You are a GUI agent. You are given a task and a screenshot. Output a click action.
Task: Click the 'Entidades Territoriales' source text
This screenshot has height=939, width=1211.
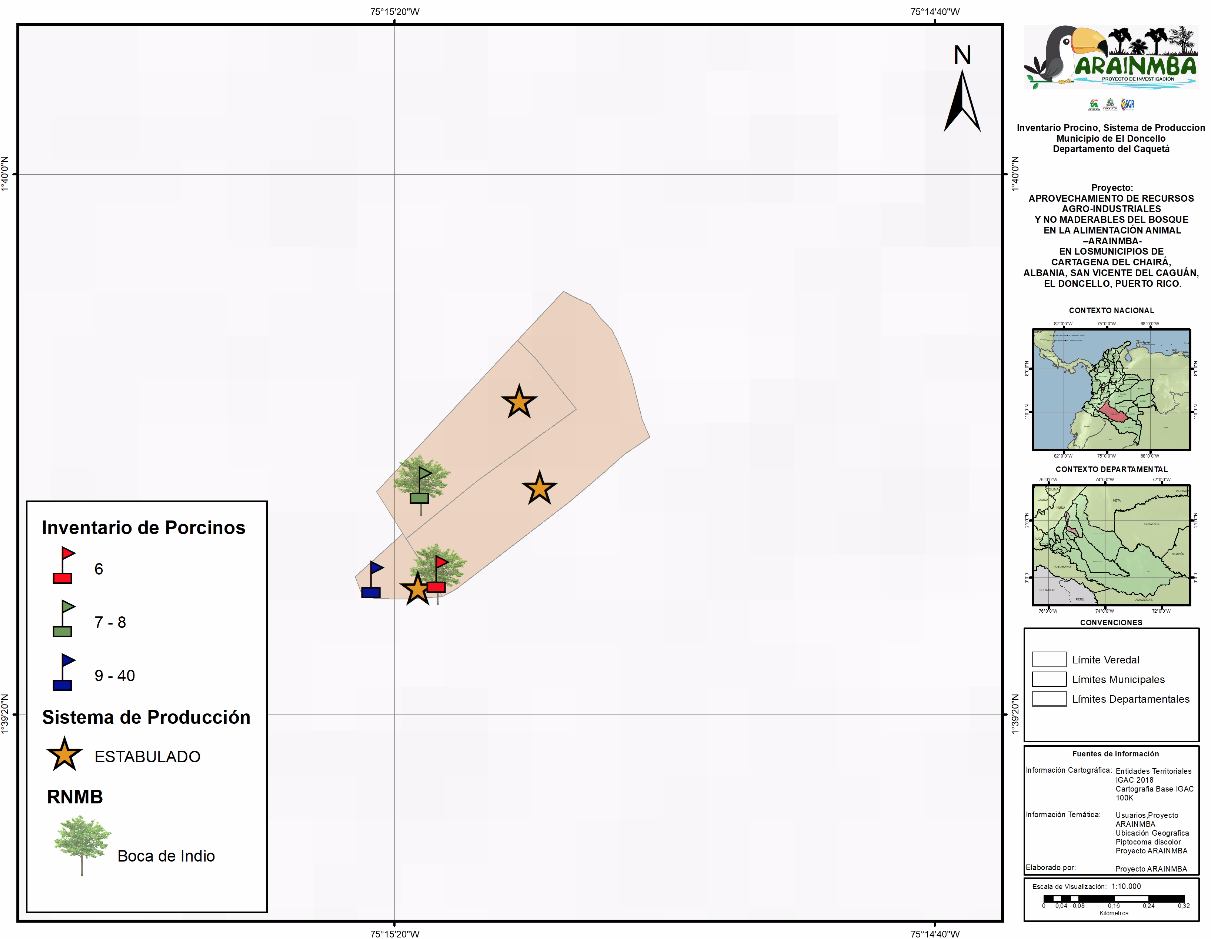[1153, 771]
